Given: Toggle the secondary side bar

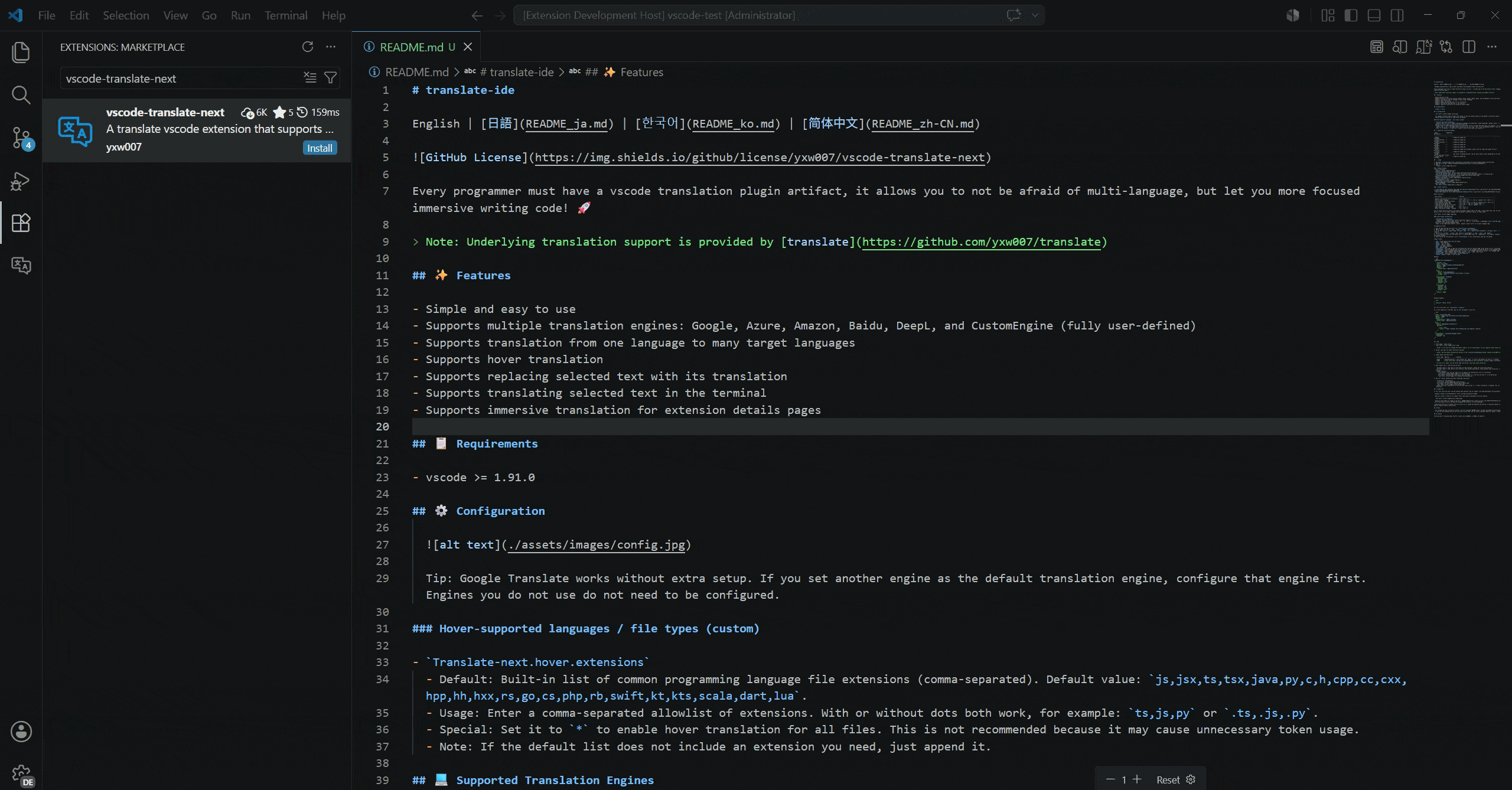Looking at the screenshot, I should [x=1397, y=15].
